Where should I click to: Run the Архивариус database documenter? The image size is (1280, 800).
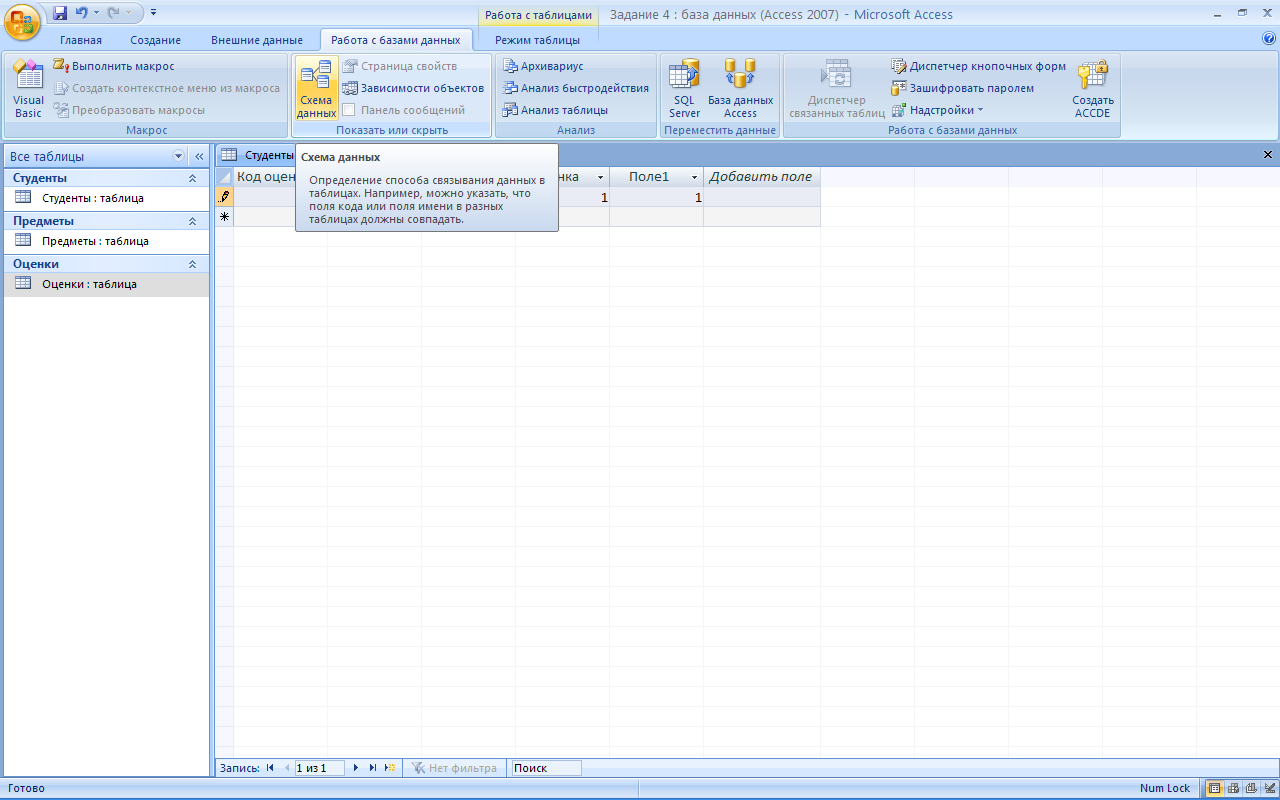[x=543, y=66]
